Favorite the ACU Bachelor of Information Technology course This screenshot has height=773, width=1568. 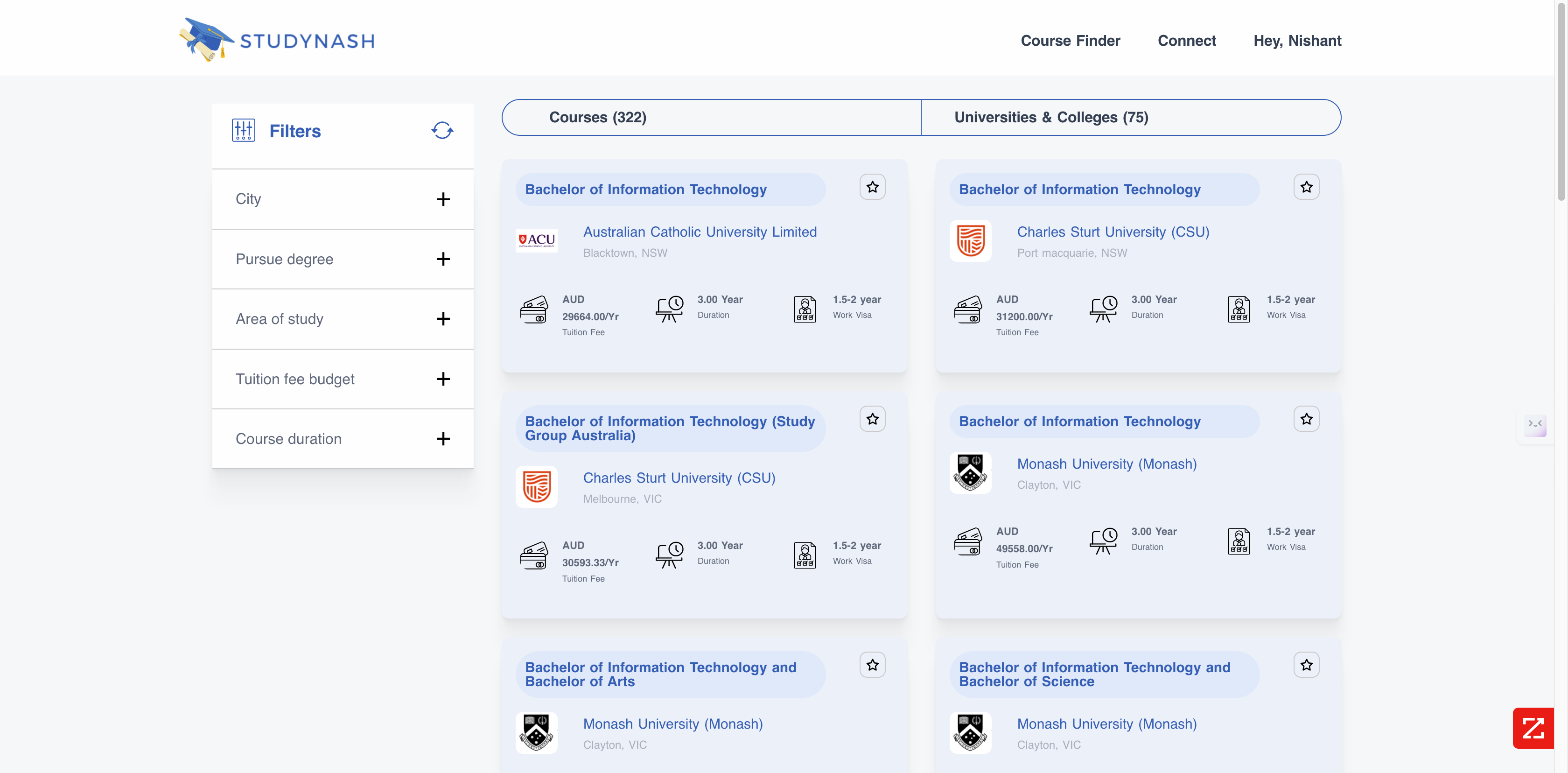[x=872, y=187]
